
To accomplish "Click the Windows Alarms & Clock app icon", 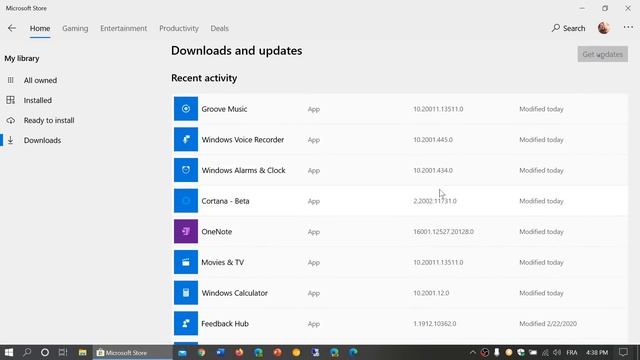I will pos(186,170).
